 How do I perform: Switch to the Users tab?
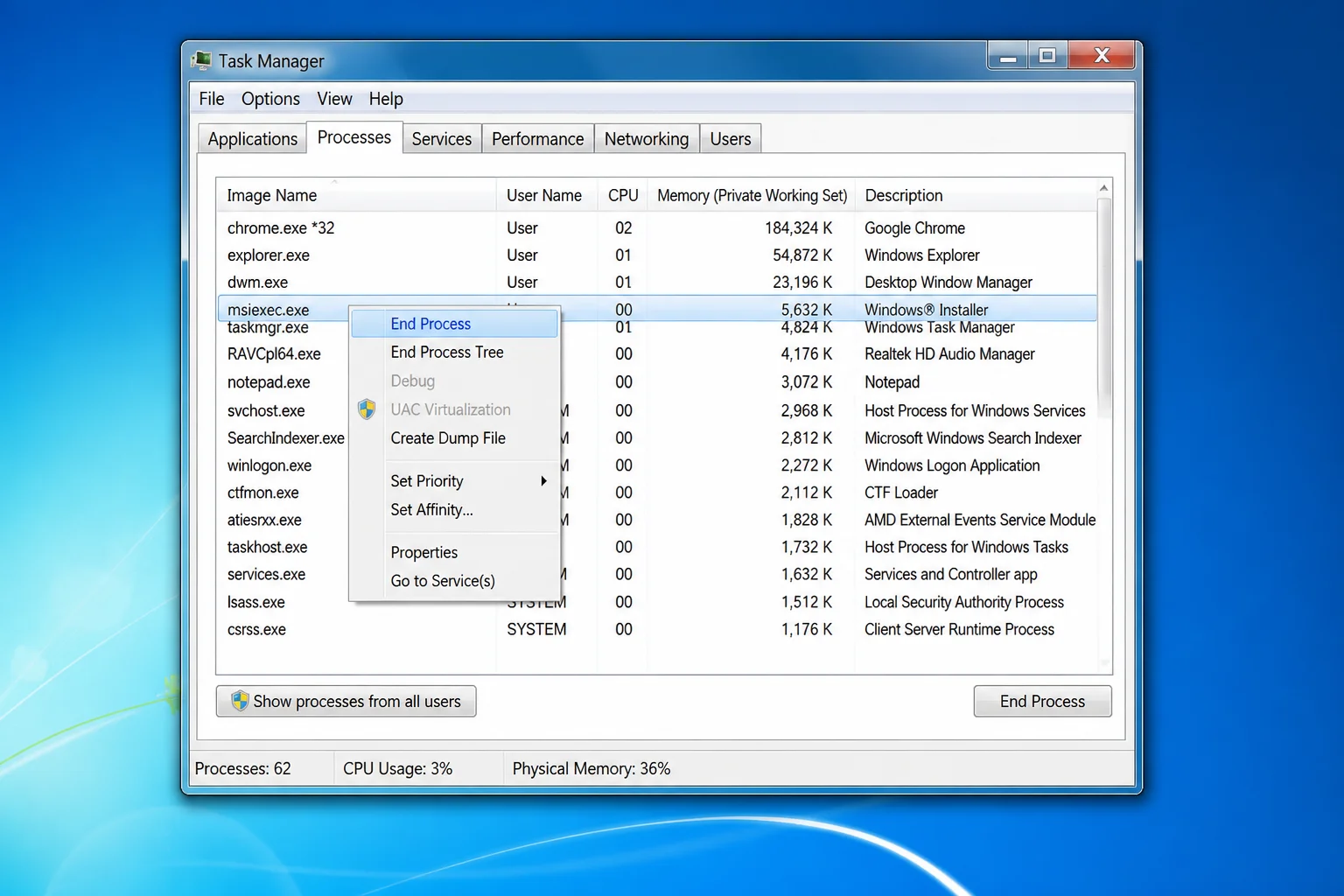coord(731,139)
